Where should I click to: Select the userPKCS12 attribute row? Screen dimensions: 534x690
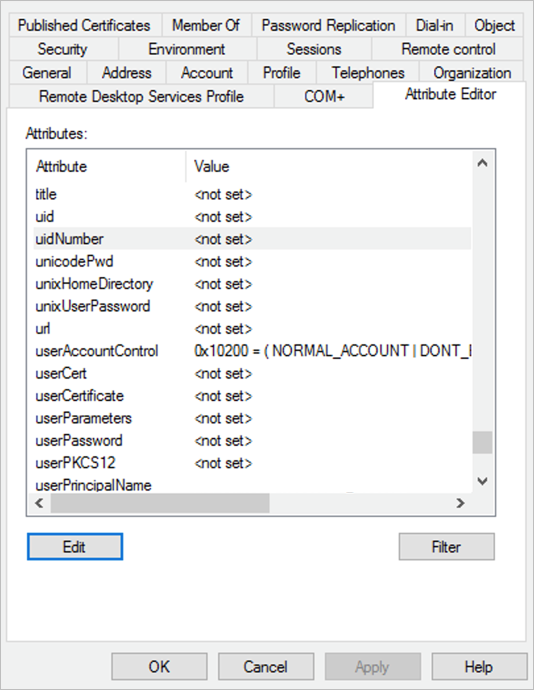click(252, 463)
